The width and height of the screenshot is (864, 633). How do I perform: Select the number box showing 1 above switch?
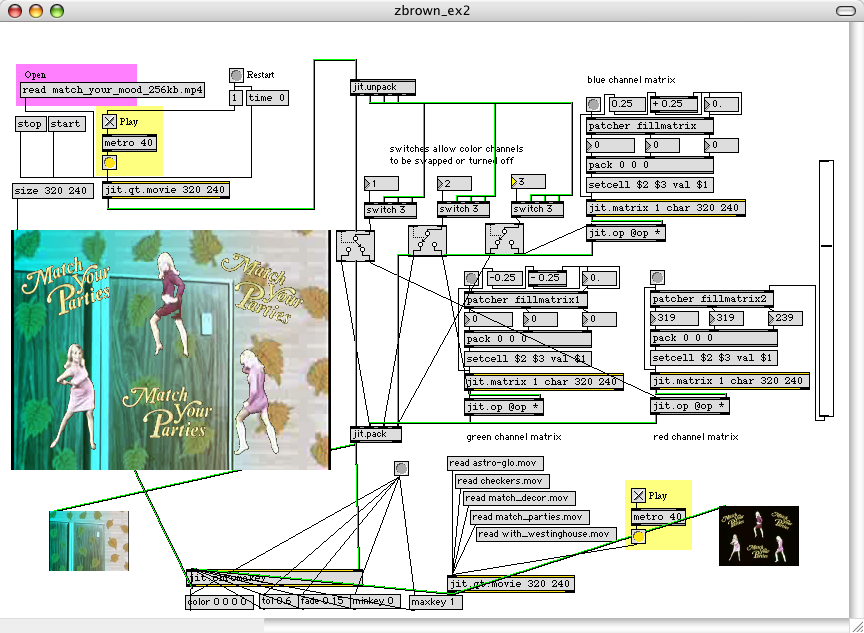pos(381,184)
